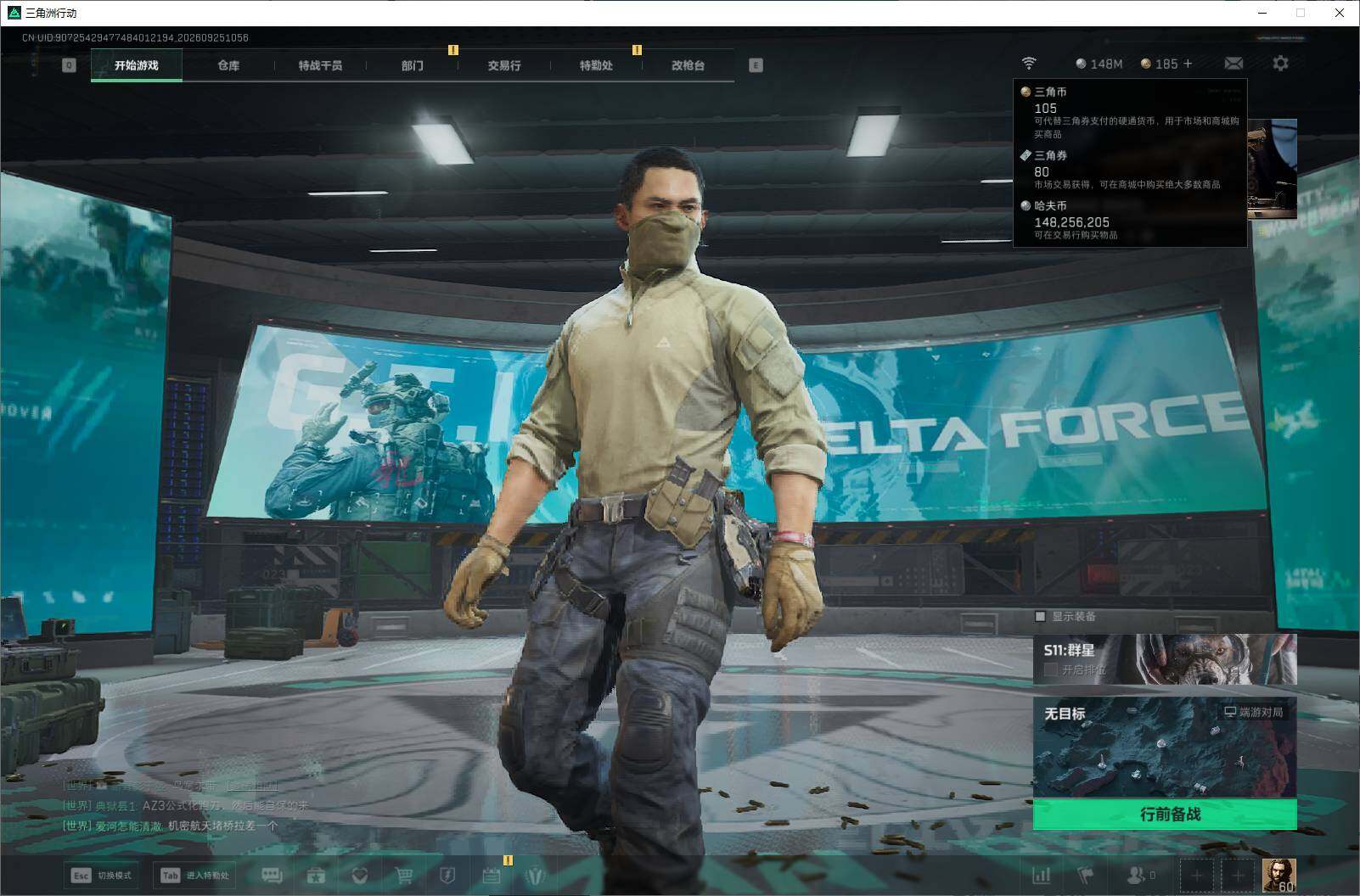This screenshot has height=896, width=1360.
Task: Open the player avatar level 60
Action: coord(1279,875)
